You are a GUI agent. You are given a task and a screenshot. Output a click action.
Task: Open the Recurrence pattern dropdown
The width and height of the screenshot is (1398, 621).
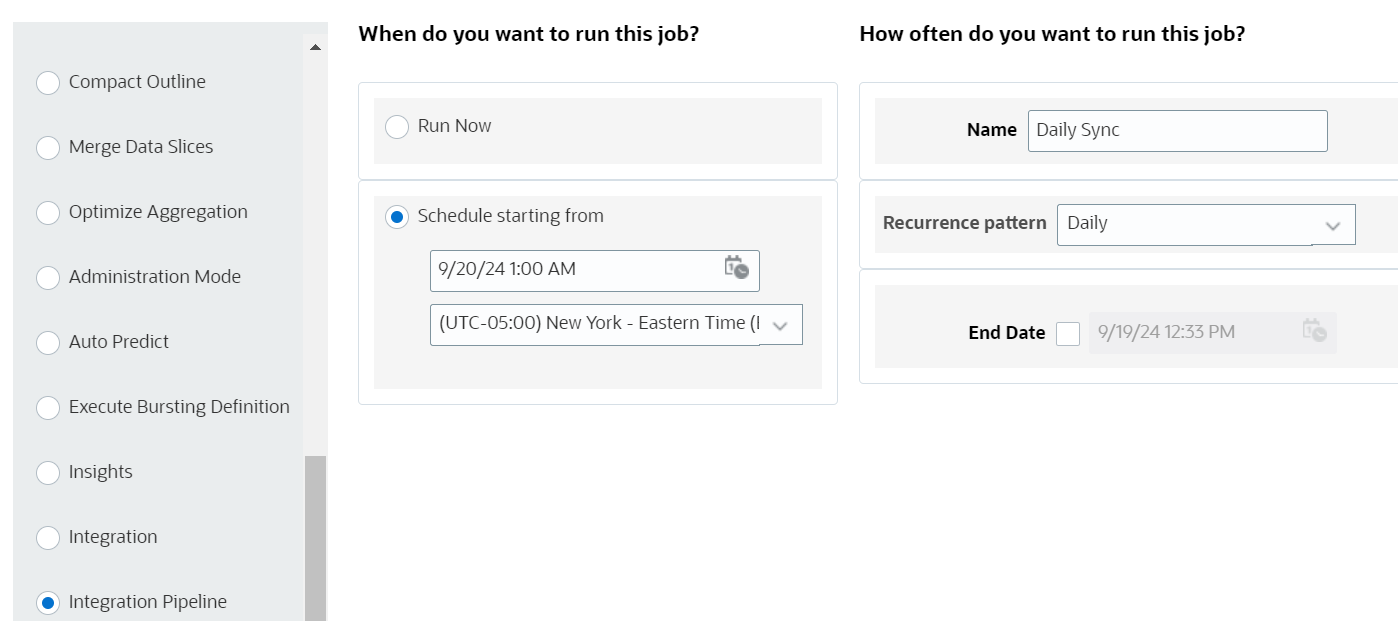[x=1332, y=225]
